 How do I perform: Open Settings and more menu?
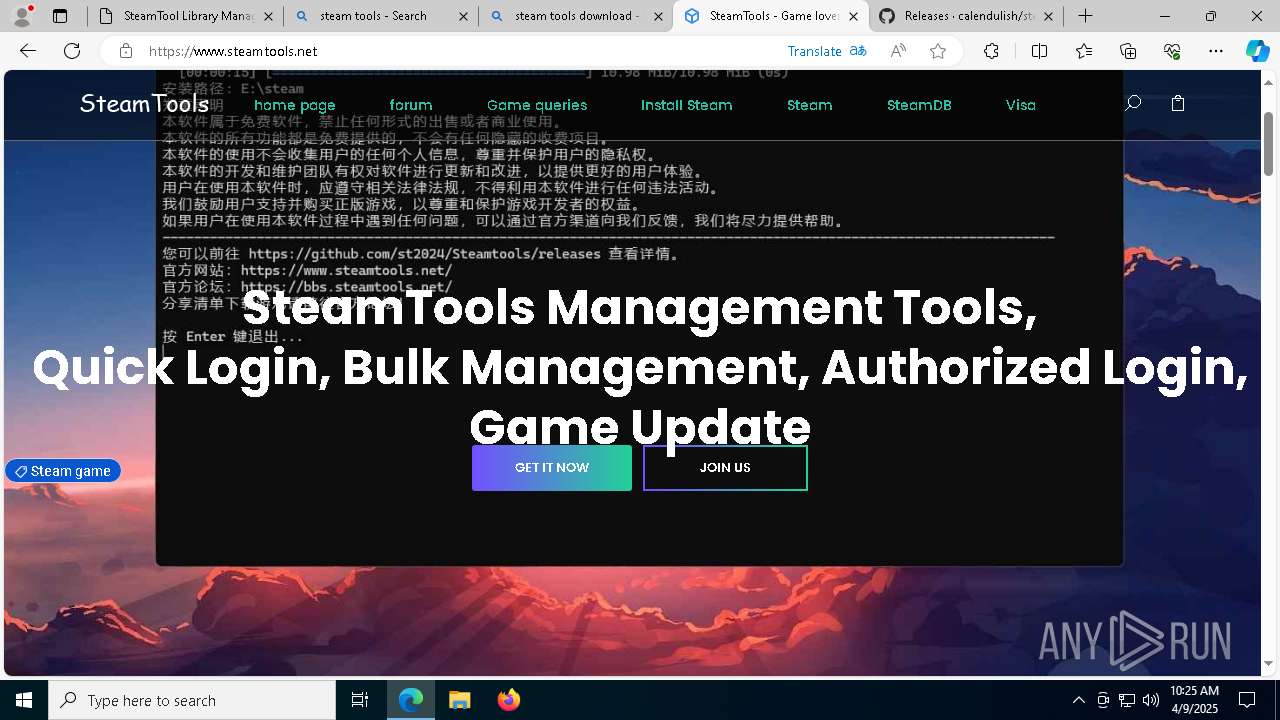[1216, 51]
